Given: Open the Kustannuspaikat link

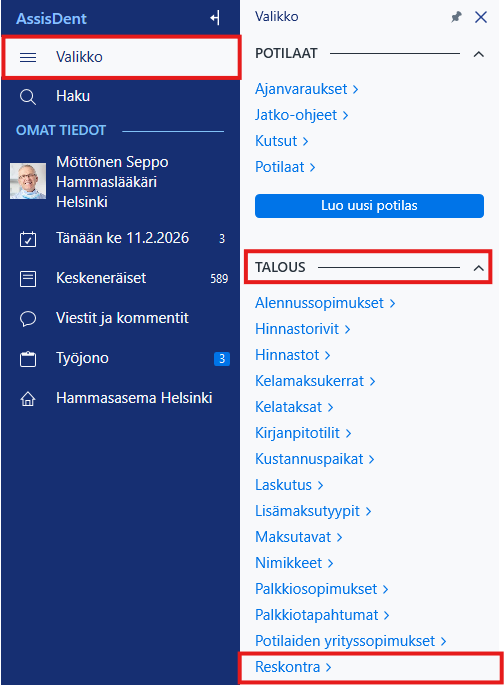Looking at the screenshot, I should (314, 459).
